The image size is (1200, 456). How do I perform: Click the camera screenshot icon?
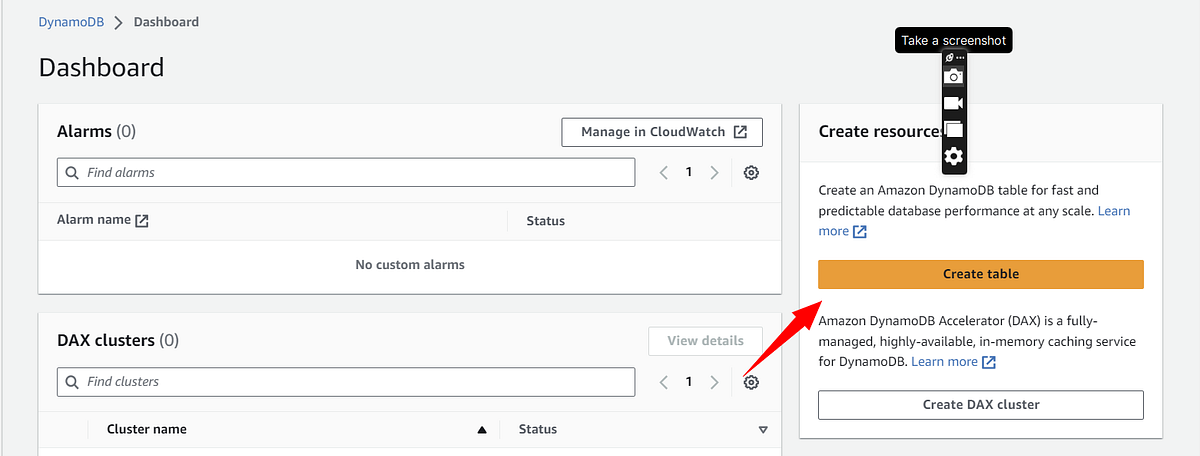tap(954, 76)
